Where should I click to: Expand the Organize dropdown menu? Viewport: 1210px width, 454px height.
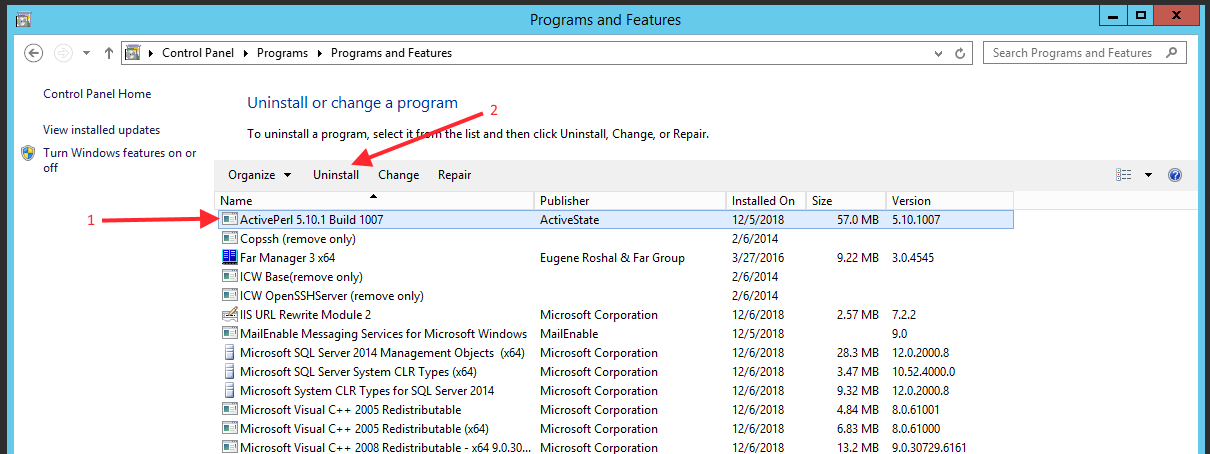[260, 175]
